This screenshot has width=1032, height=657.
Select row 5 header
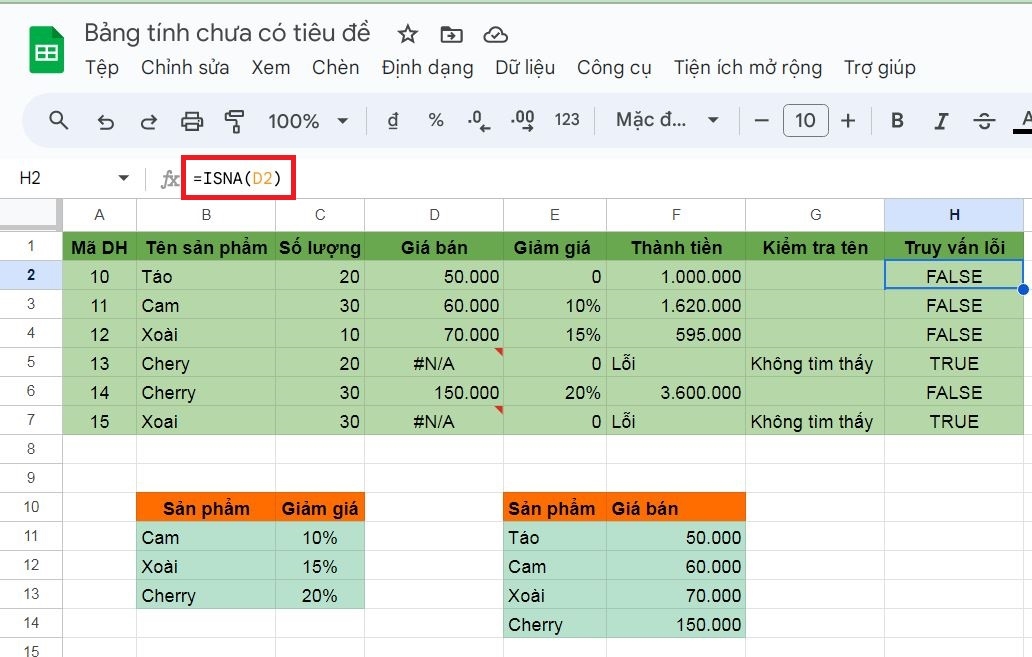click(31, 362)
